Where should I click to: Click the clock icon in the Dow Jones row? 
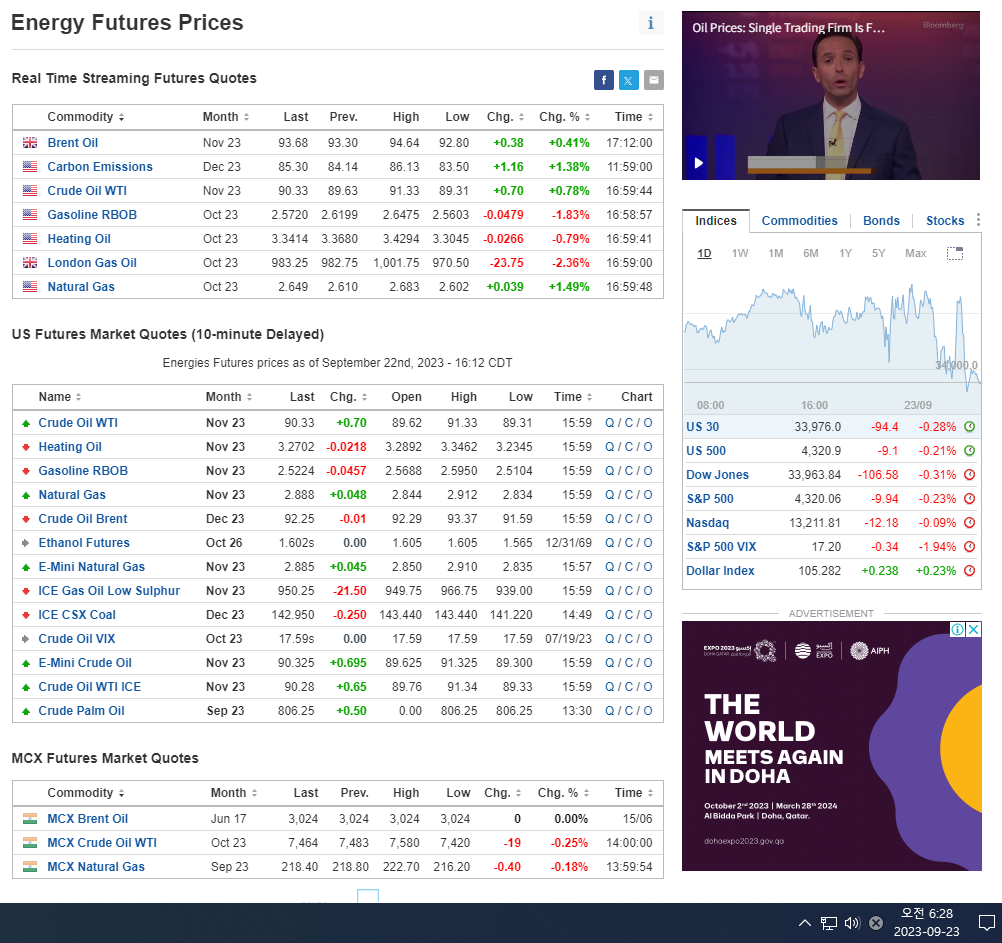click(969, 475)
